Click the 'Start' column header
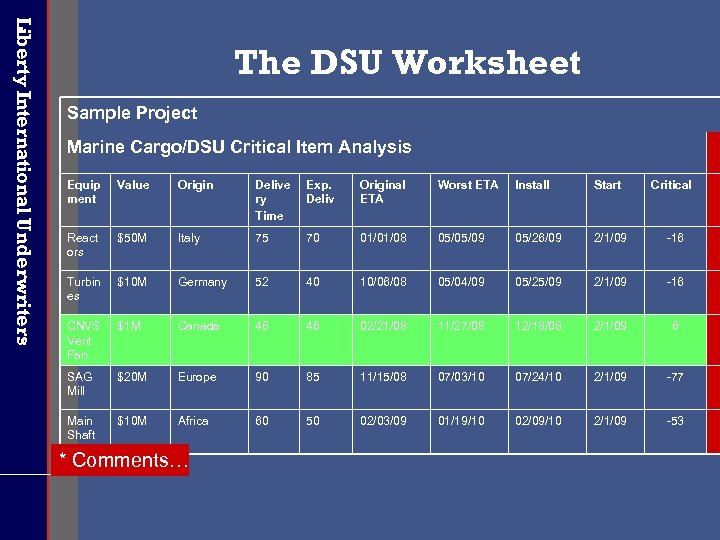Viewport: 720px width, 540px height. click(x=616, y=200)
